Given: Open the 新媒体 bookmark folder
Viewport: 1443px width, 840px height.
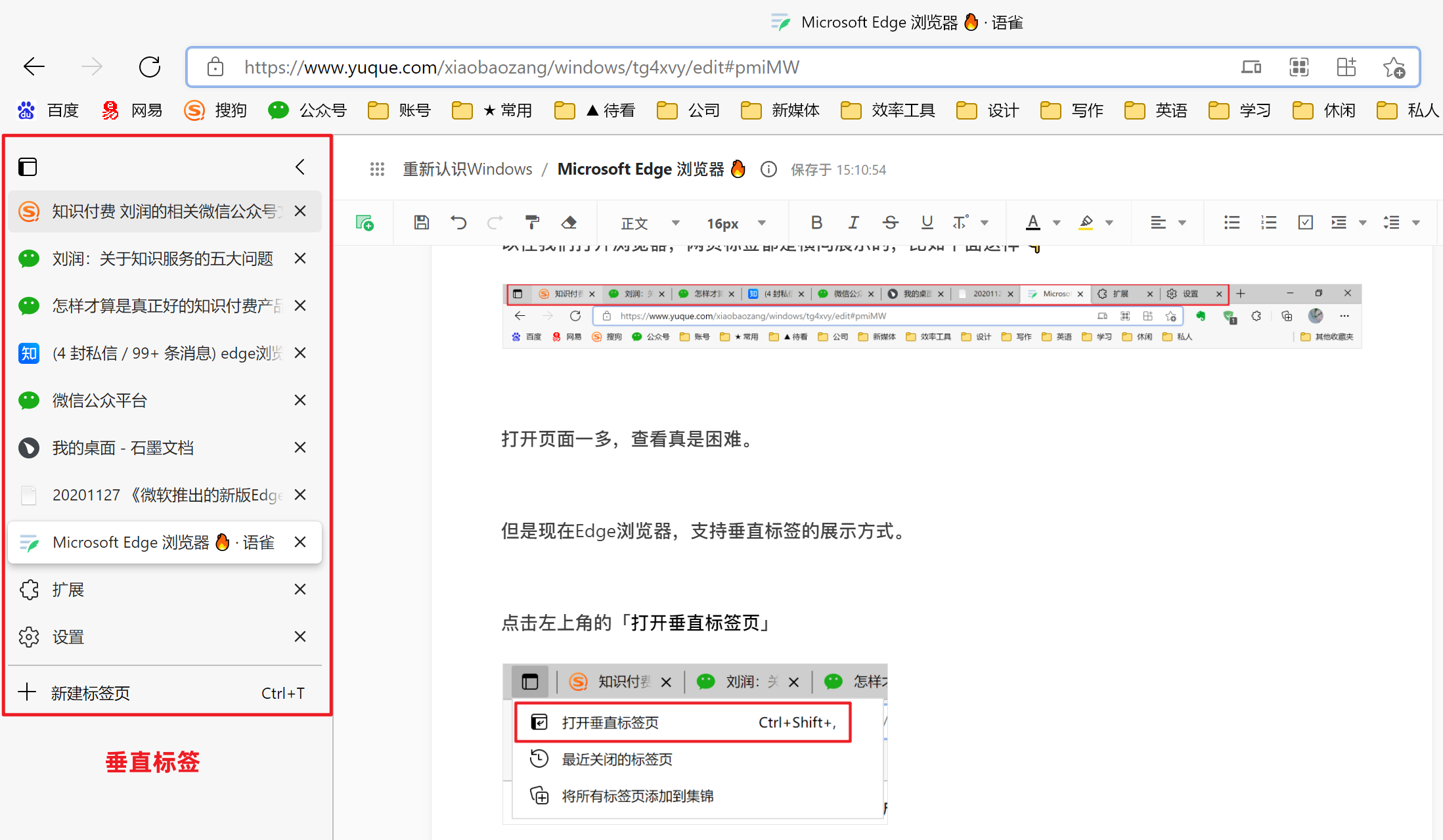Looking at the screenshot, I should pyautogui.click(x=780, y=110).
